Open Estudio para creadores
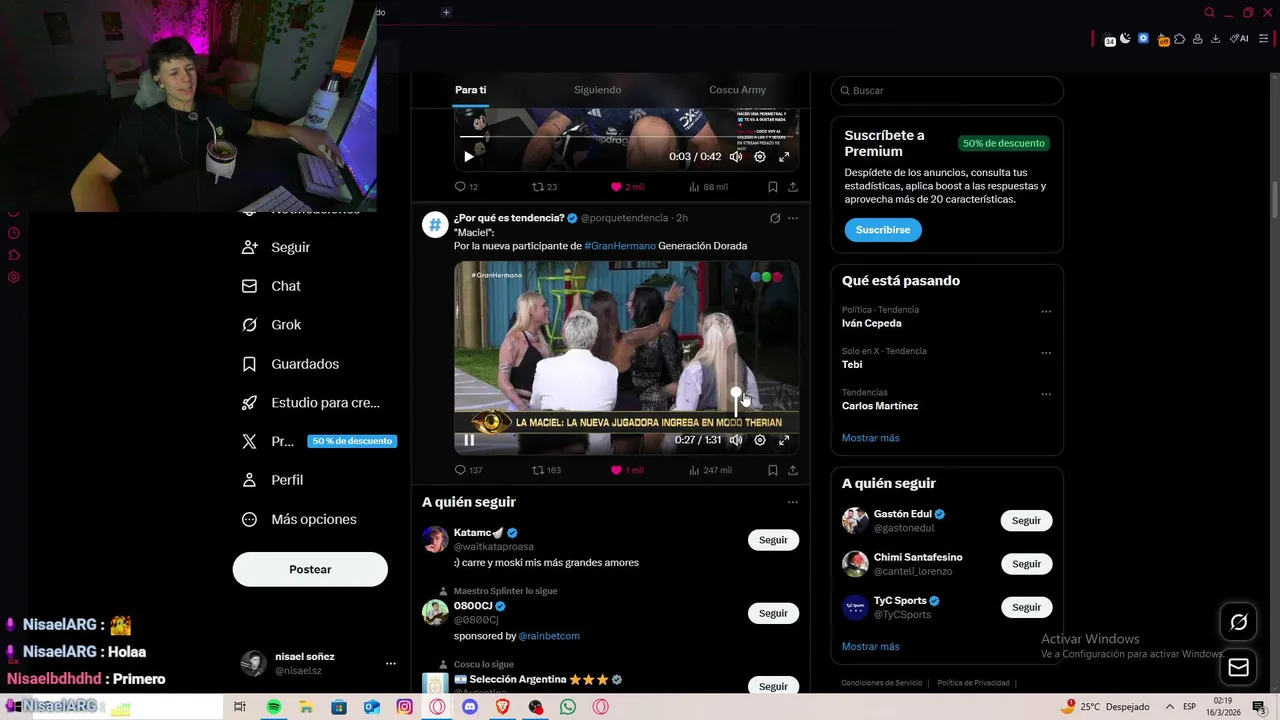Viewport: 1280px width, 720px height. click(311, 403)
